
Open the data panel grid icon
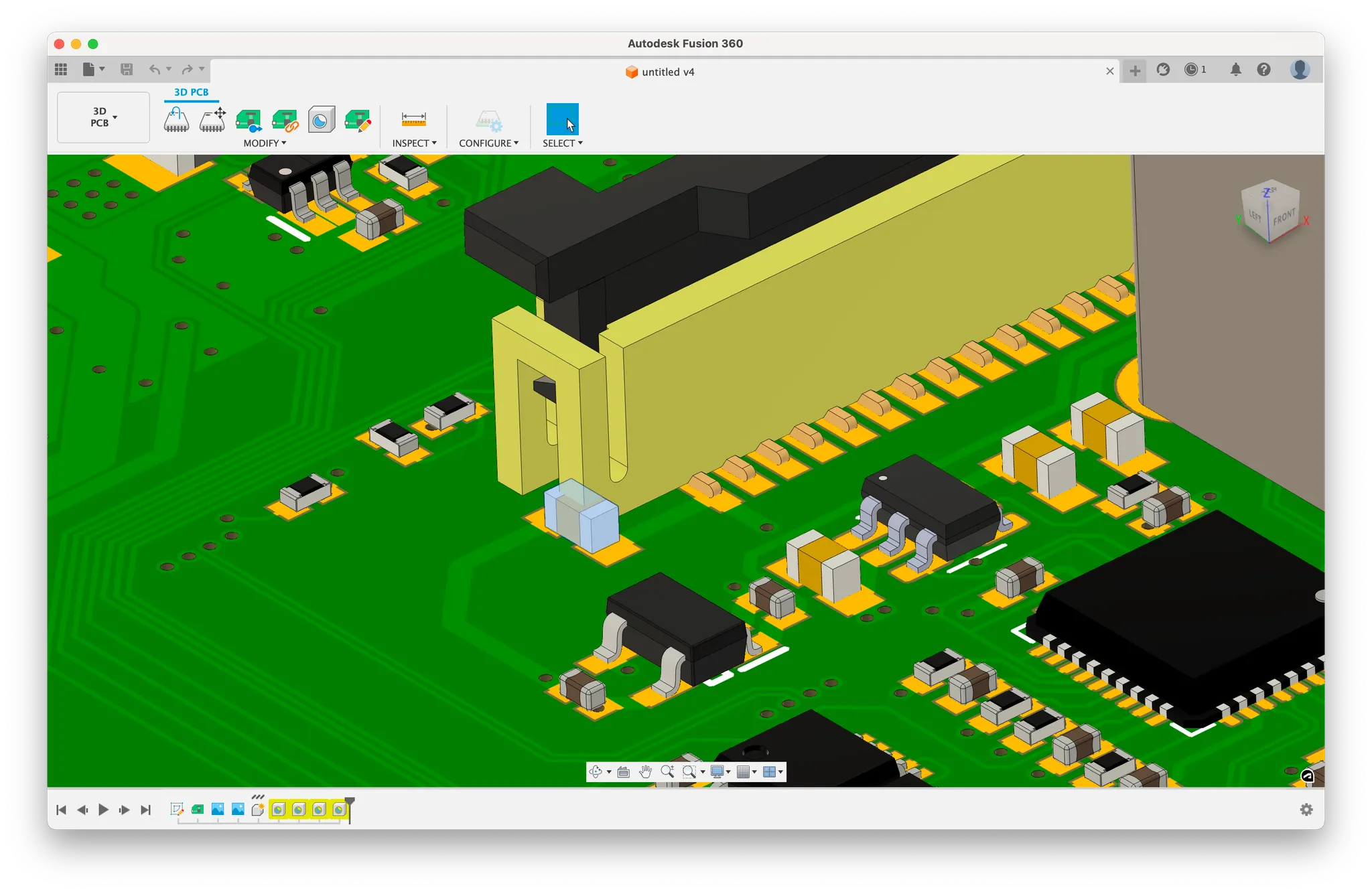click(61, 69)
